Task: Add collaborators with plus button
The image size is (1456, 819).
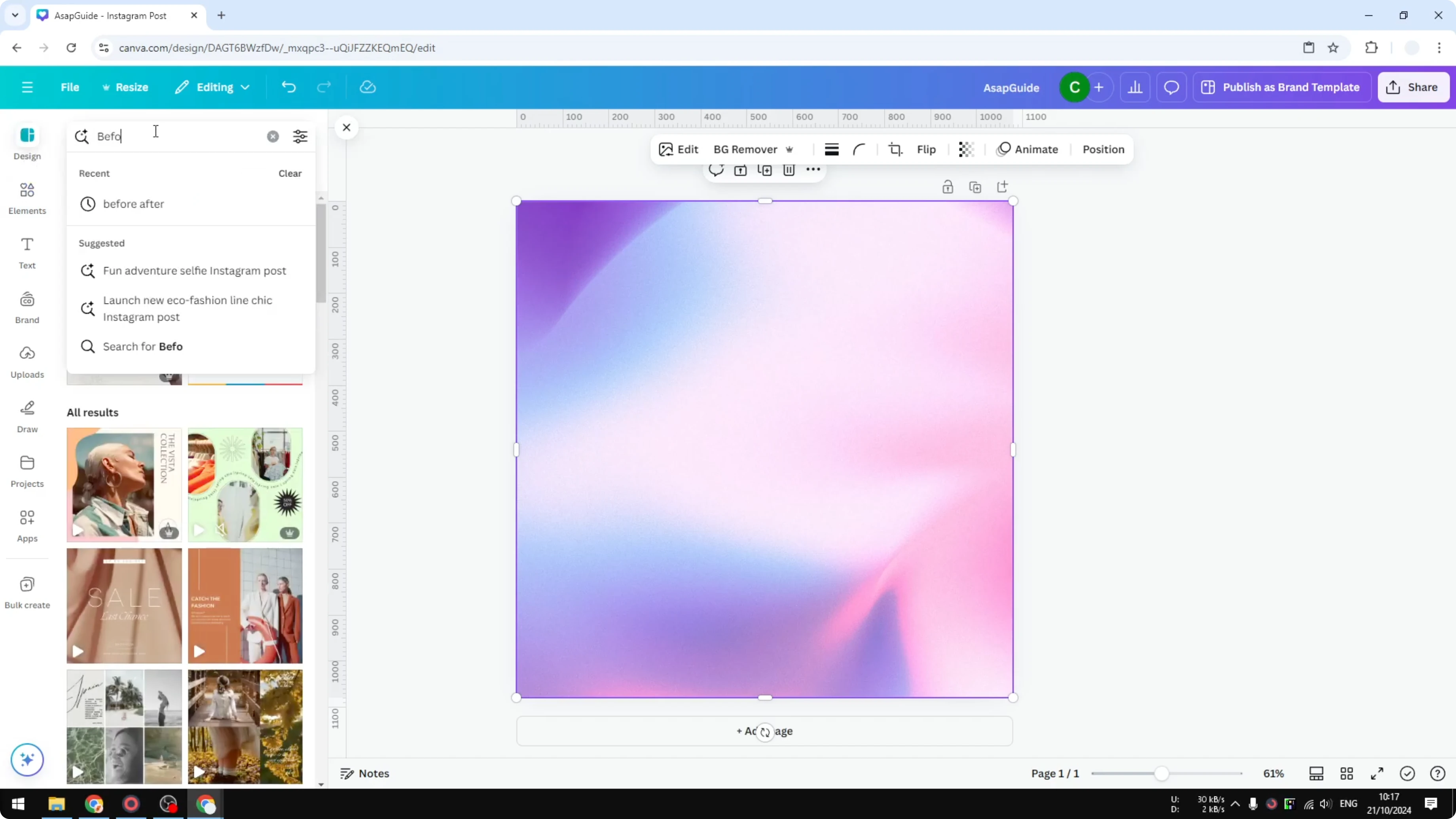Action: (x=1099, y=87)
